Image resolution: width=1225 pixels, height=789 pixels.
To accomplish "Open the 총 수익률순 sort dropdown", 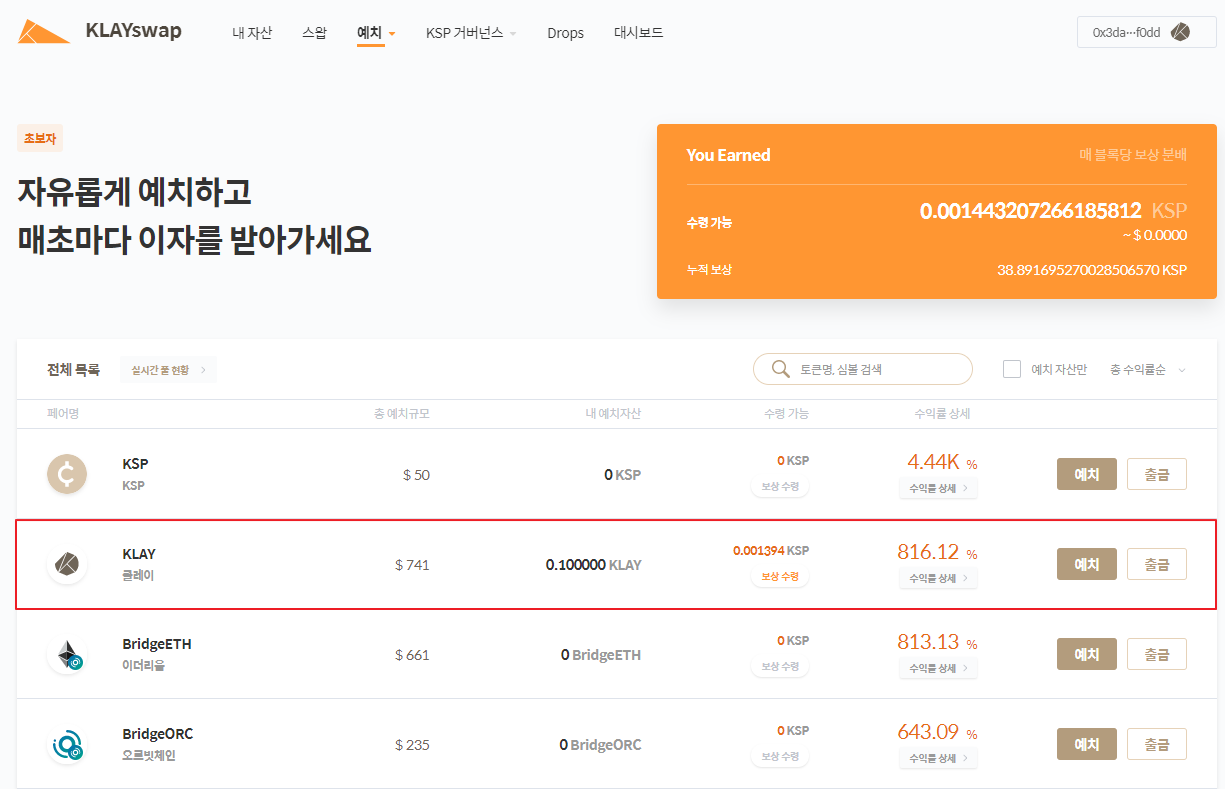I will point(1147,370).
